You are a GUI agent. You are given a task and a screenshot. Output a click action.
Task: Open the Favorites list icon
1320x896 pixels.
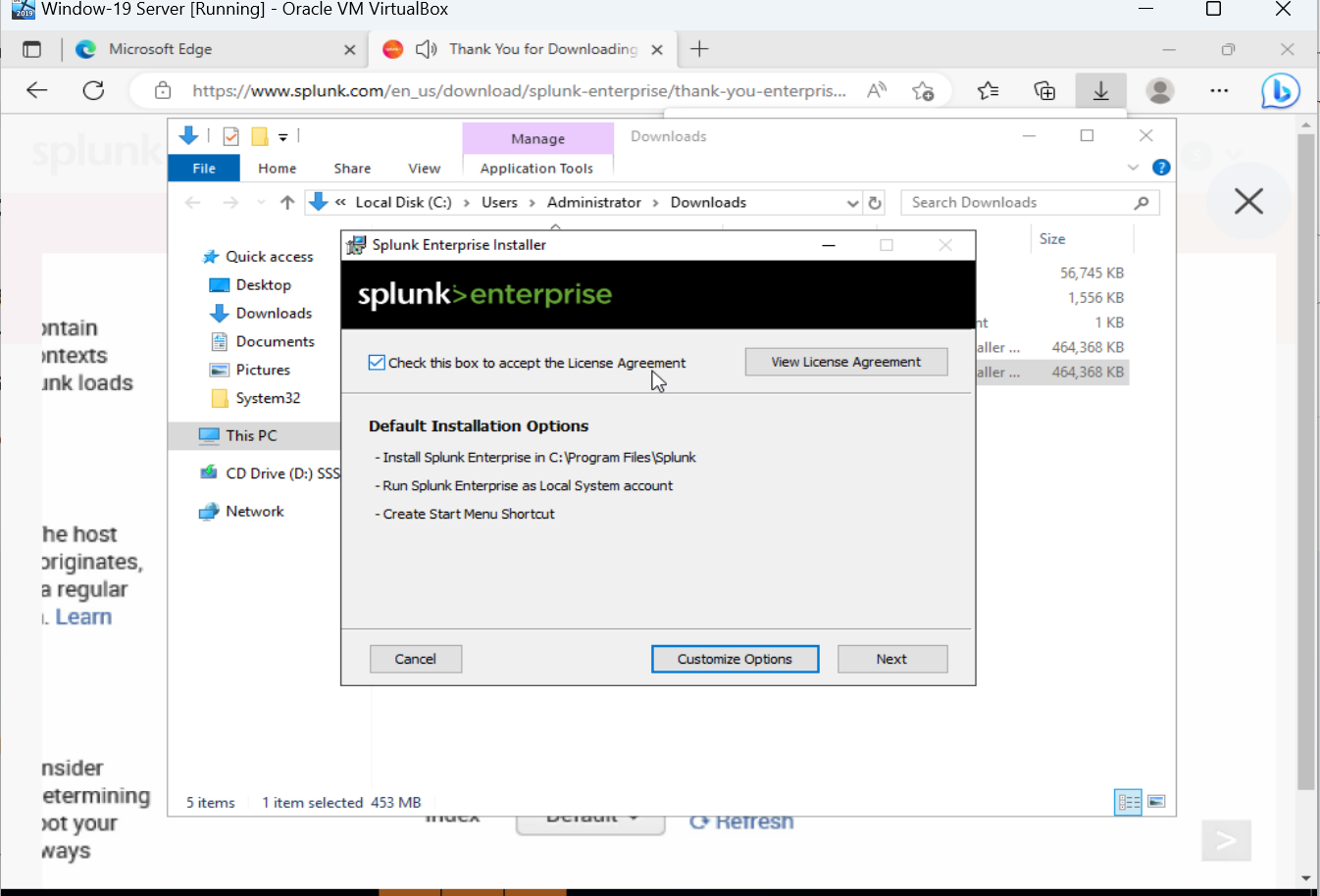pyautogui.click(x=989, y=91)
